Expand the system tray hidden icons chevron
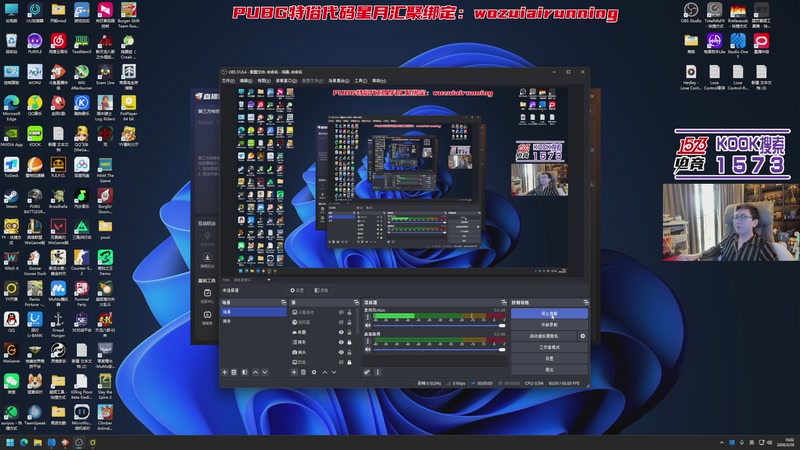 click(721, 442)
